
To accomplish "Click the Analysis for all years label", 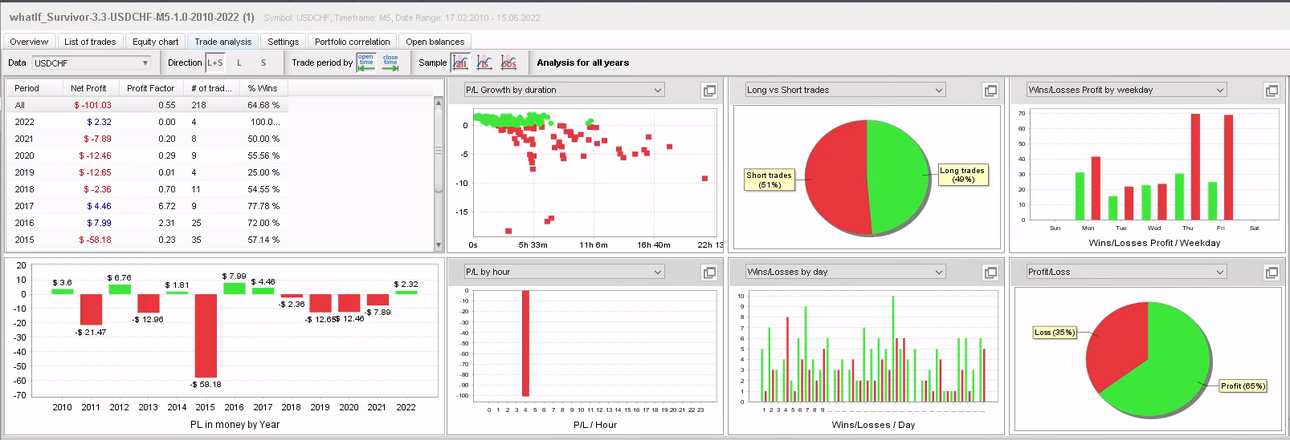I will click(x=583, y=63).
